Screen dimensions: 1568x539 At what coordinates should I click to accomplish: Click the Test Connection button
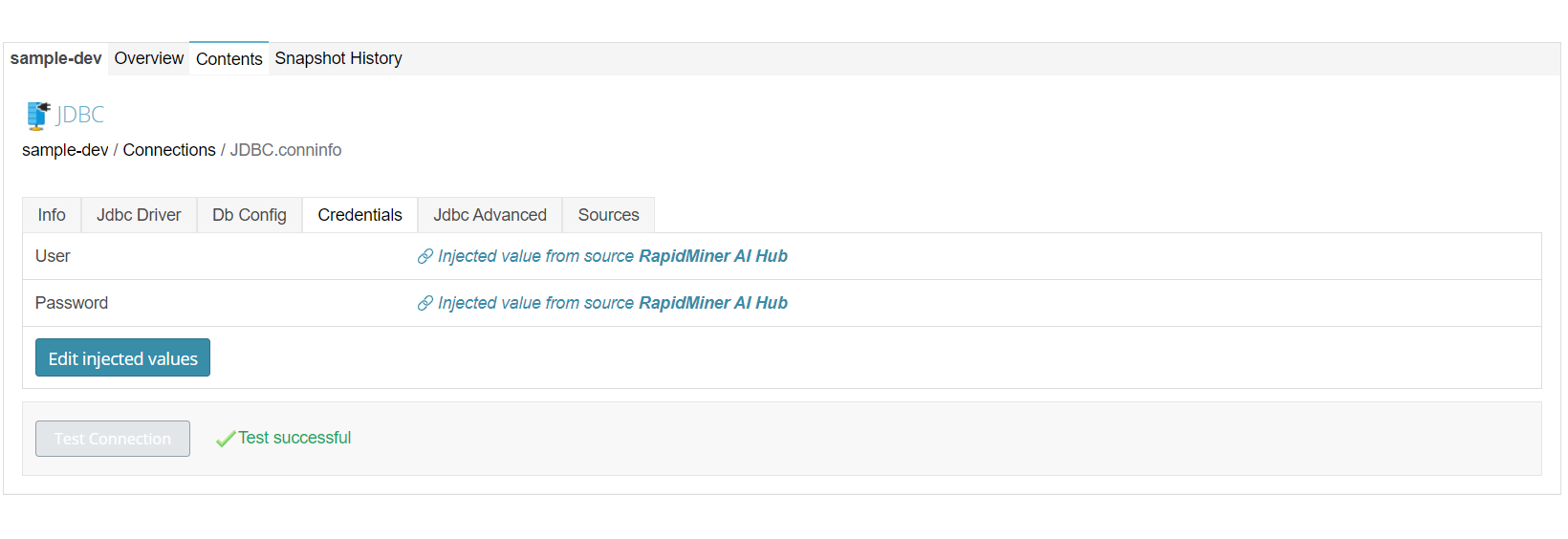coord(113,439)
